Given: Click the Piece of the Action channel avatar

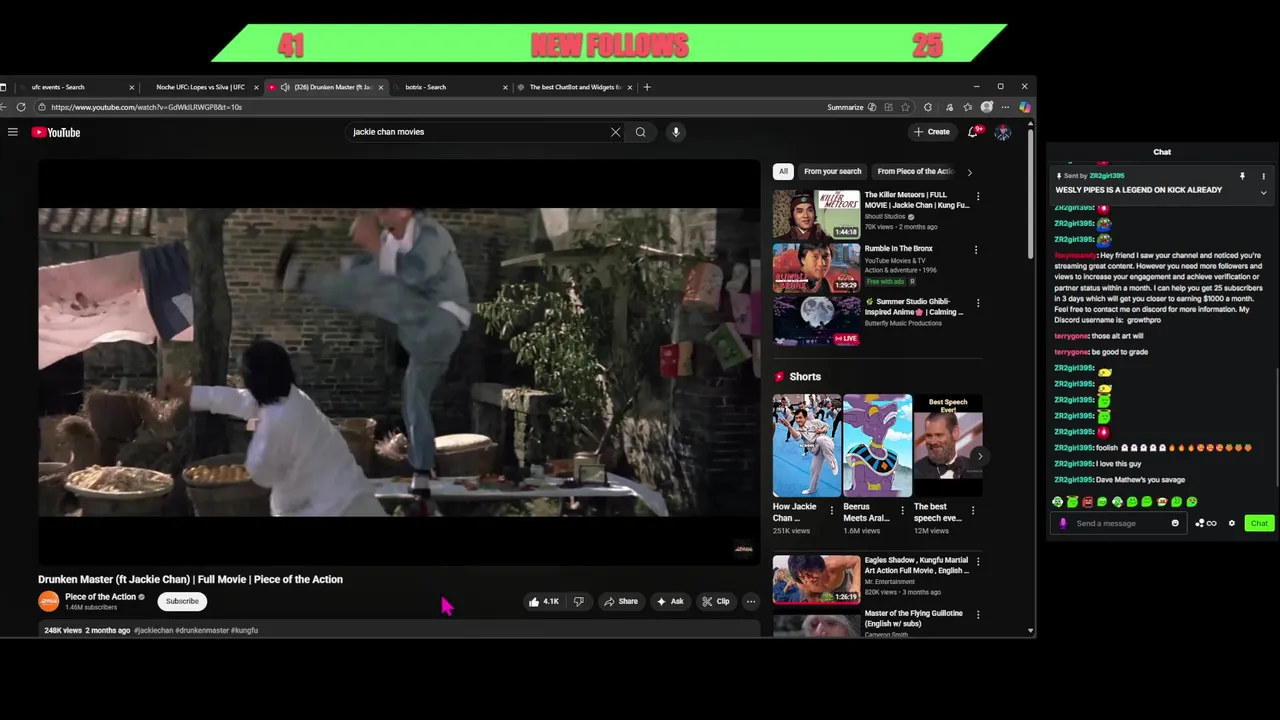Looking at the screenshot, I should [49, 601].
